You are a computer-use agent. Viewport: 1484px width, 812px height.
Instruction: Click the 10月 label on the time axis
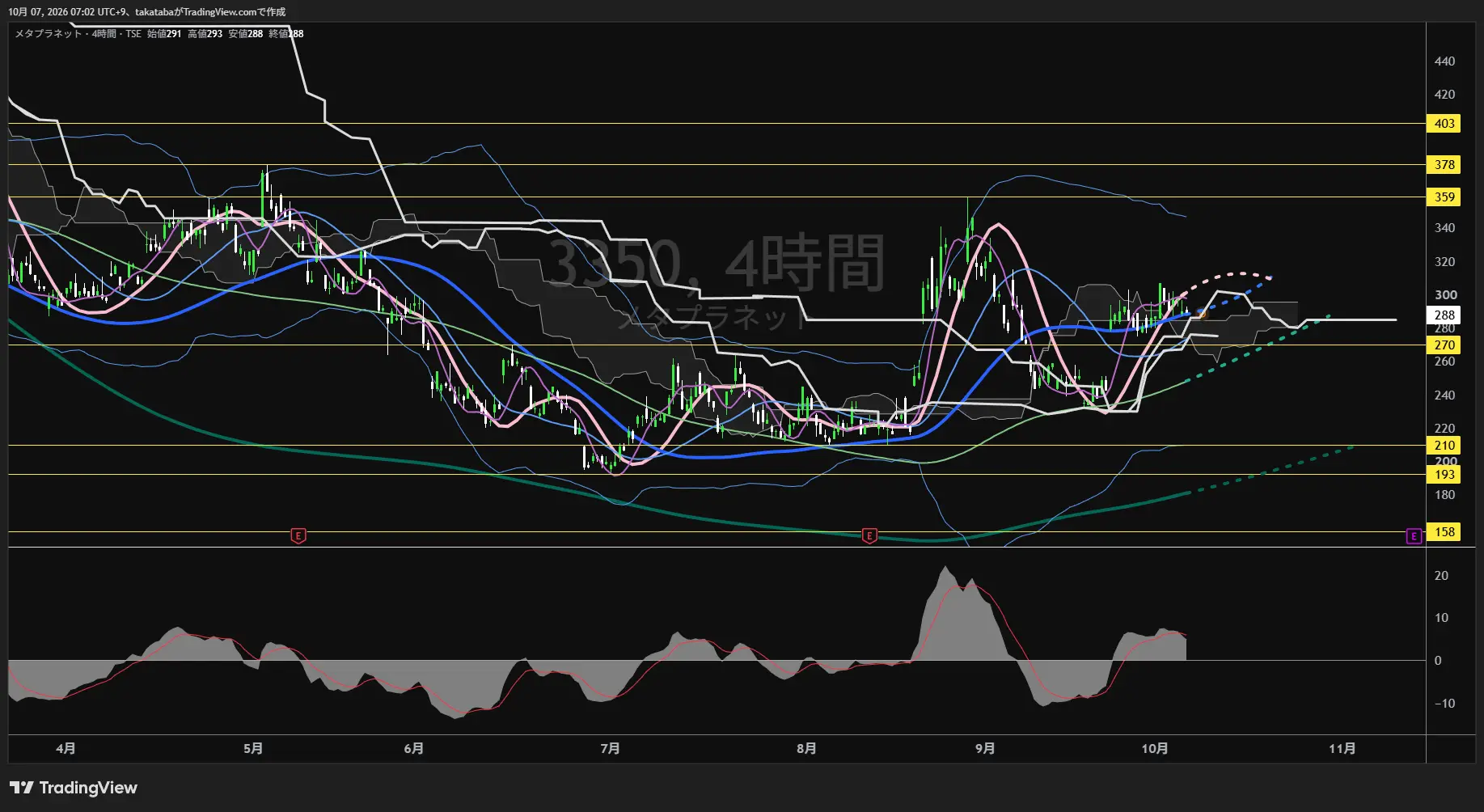tap(1155, 749)
